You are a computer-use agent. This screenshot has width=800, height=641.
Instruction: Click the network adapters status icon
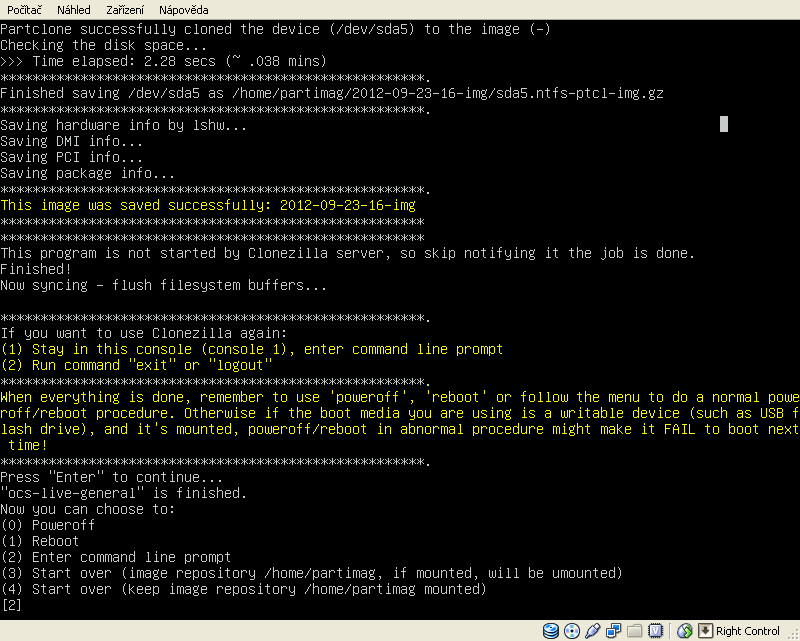614,631
